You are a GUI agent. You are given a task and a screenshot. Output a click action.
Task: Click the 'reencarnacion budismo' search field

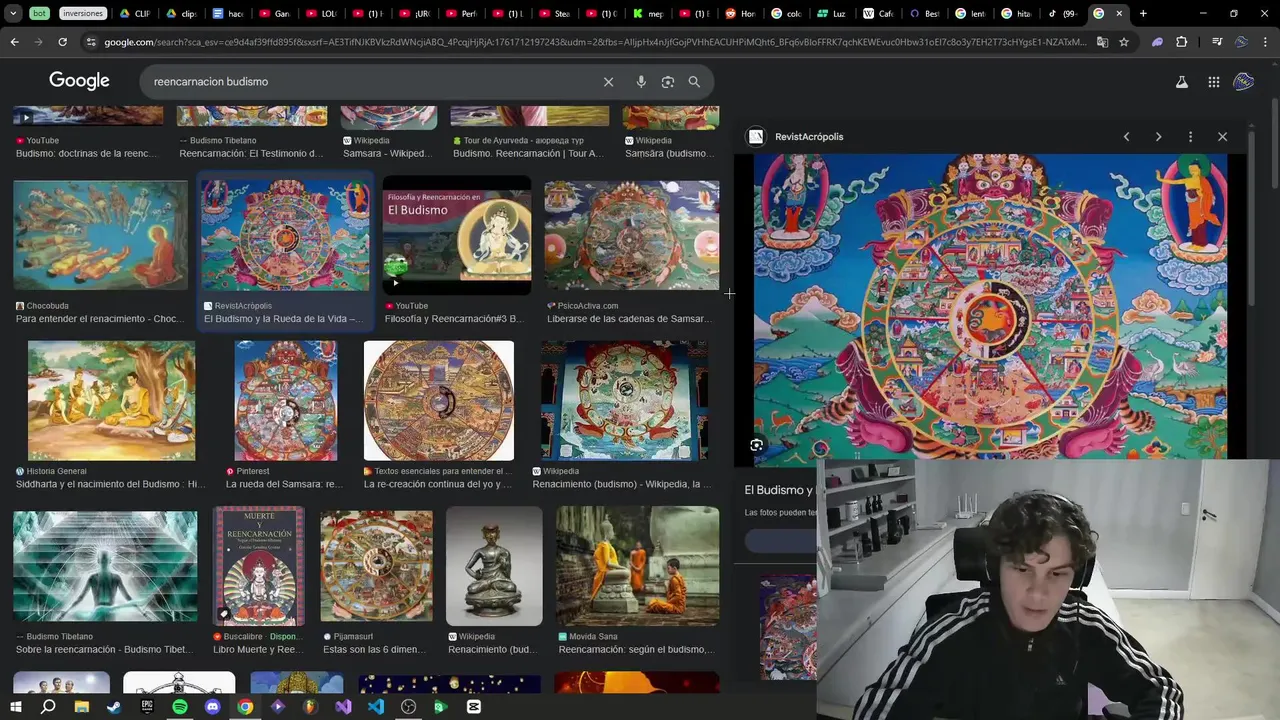pyautogui.click(x=370, y=82)
